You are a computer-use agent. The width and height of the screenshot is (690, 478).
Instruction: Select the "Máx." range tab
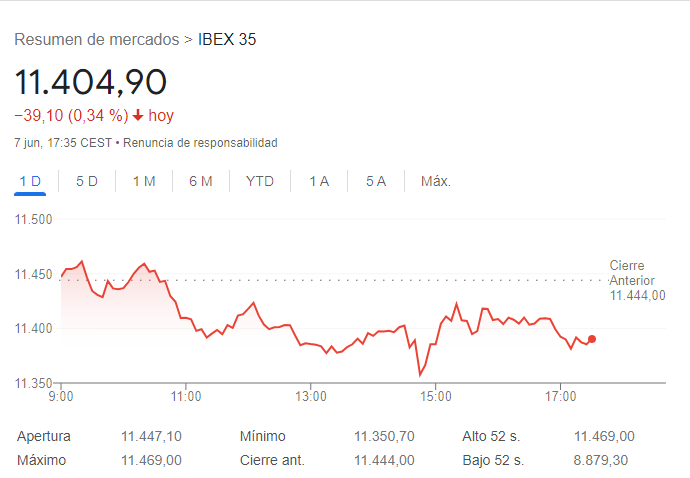click(x=436, y=181)
